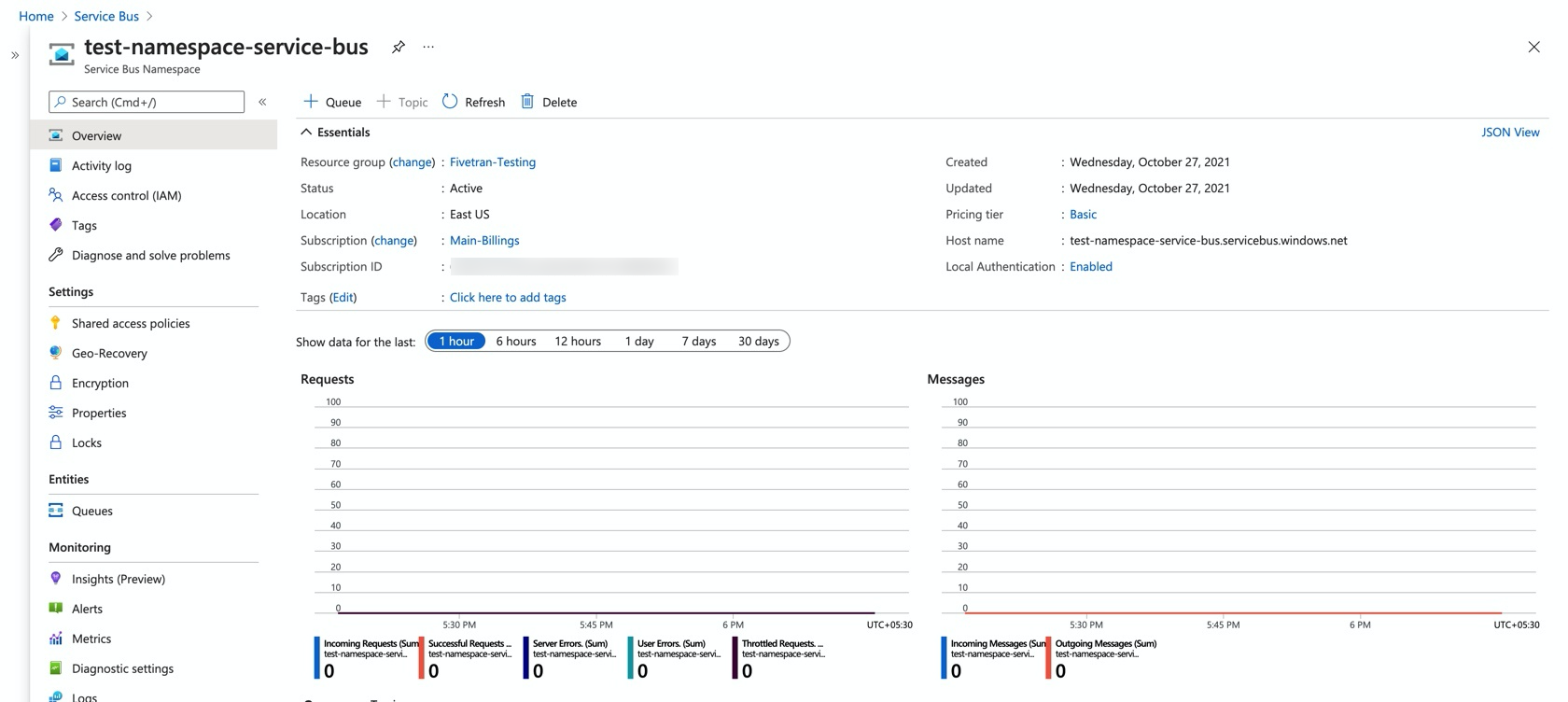Pin the namespace to dashboard
Screen dimensions: 1568x702
pos(399,47)
